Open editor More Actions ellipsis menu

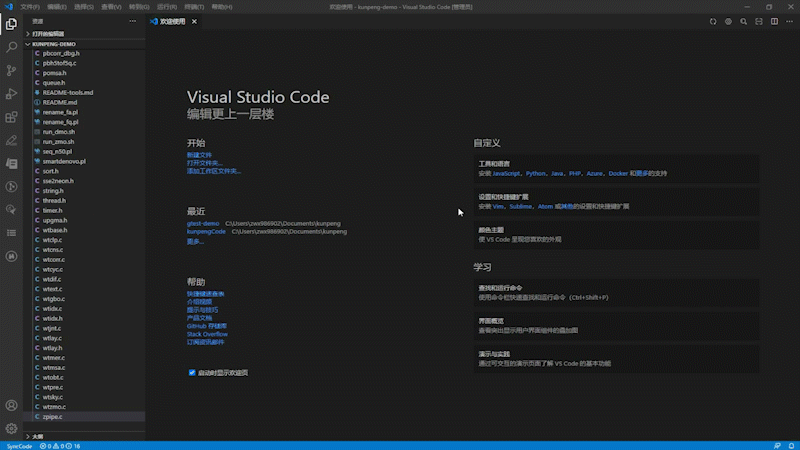(x=789, y=21)
